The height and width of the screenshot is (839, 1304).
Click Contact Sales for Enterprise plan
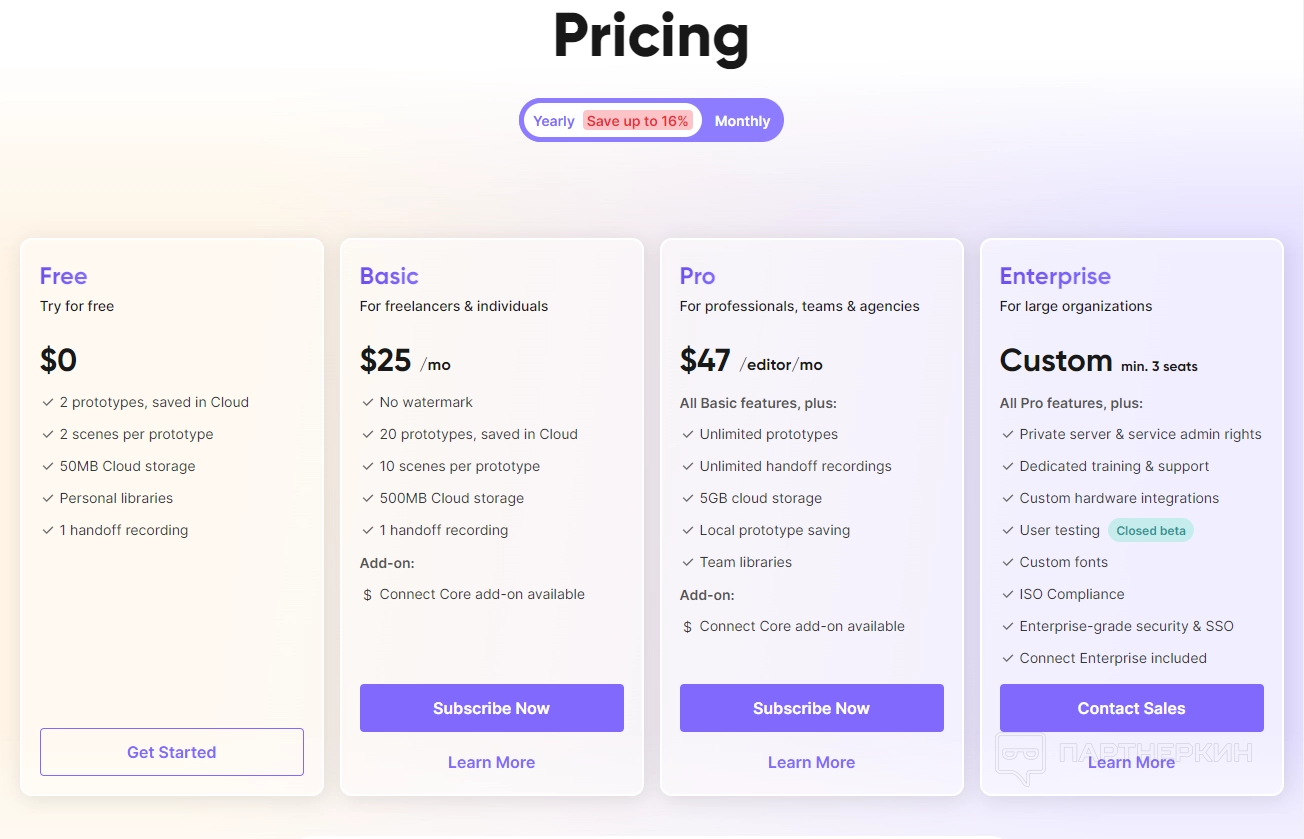point(1131,708)
